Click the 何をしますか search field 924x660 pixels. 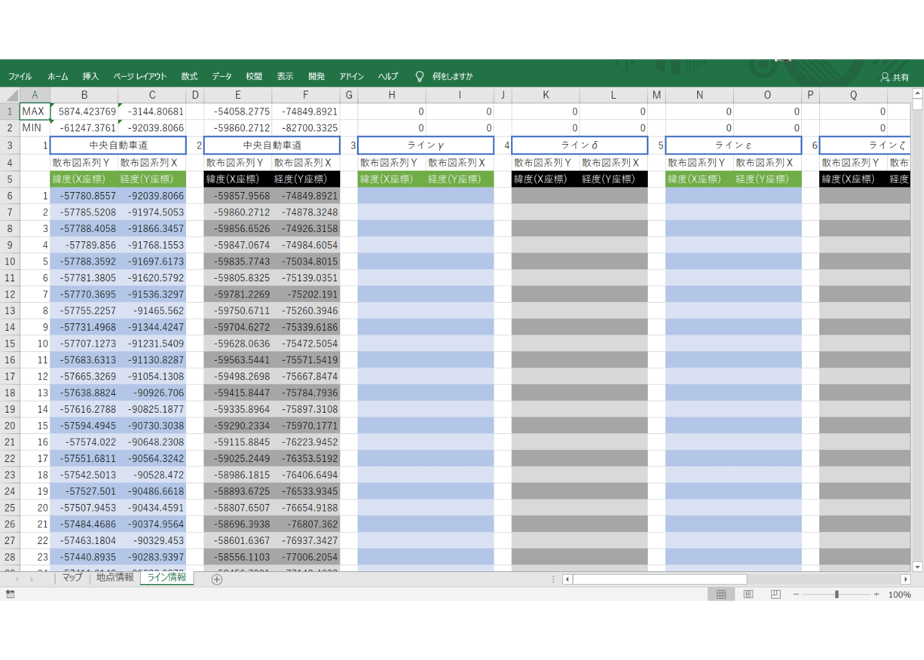point(453,76)
